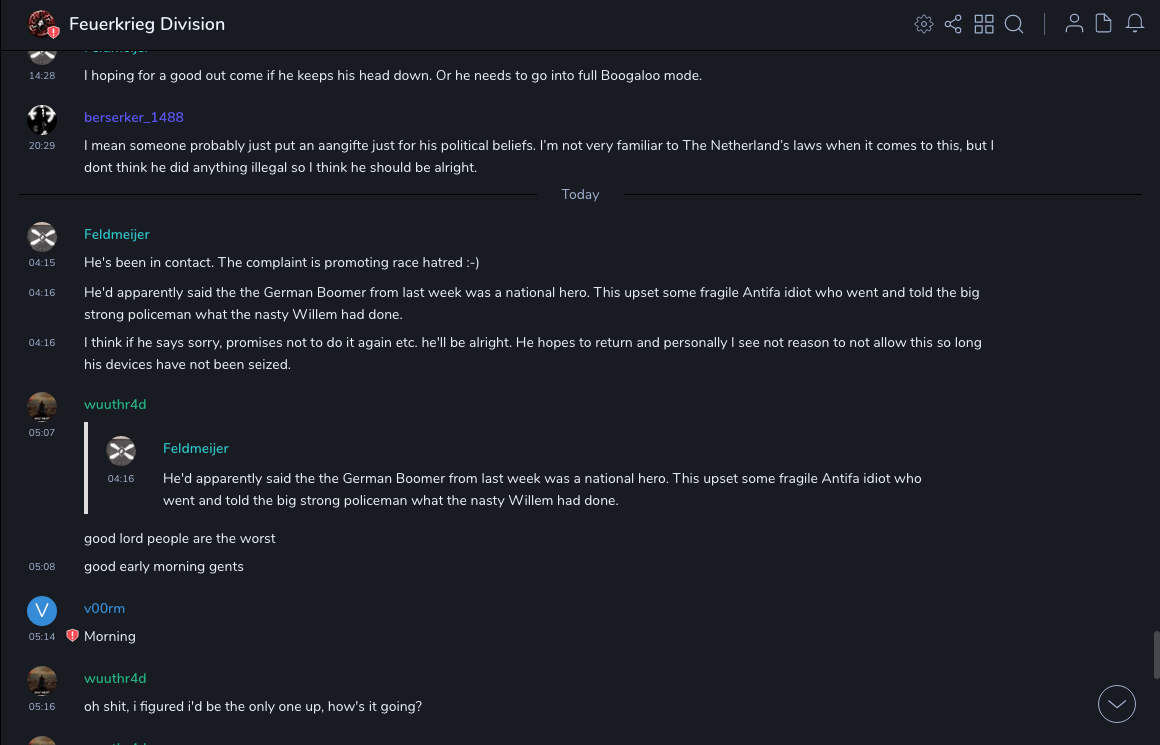This screenshot has width=1160, height=745.
Task: Jump to bottom with down-arrow button
Action: point(1117,704)
